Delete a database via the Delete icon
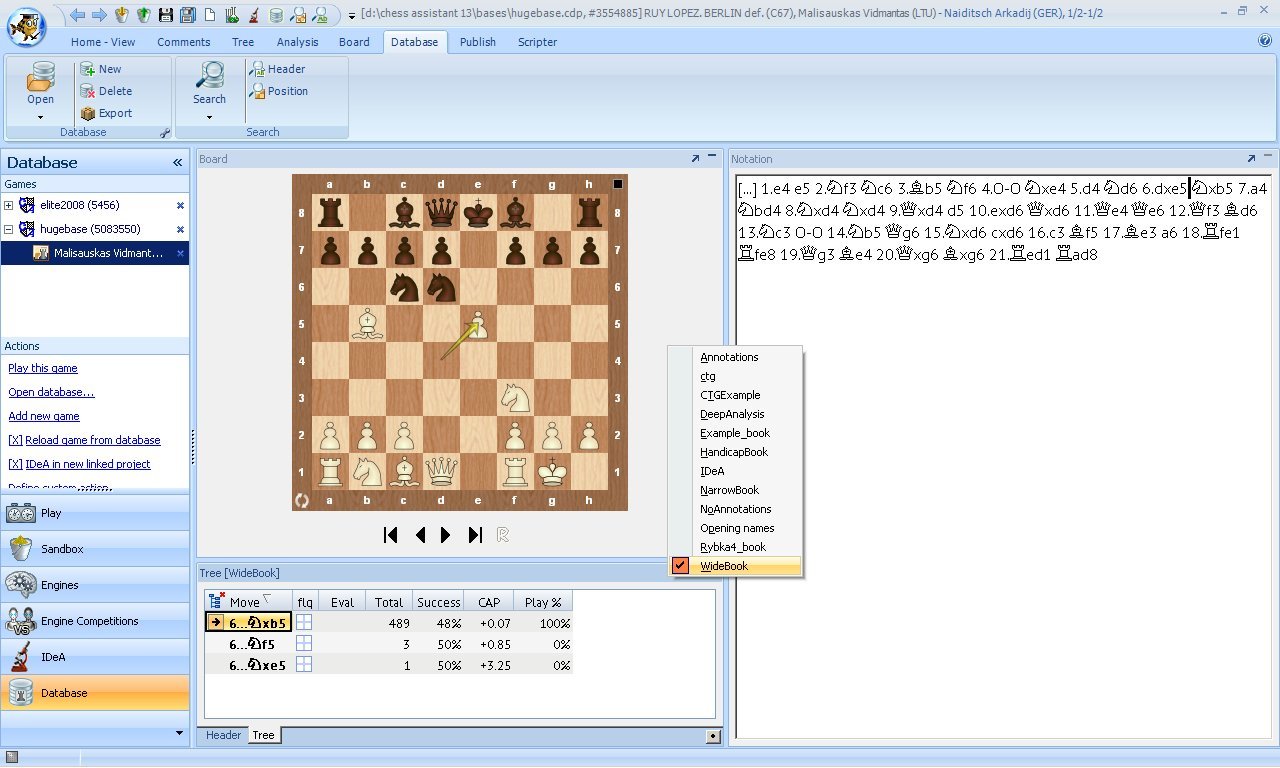The height and width of the screenshot is (768, 1280). click(x=110, y=90)
